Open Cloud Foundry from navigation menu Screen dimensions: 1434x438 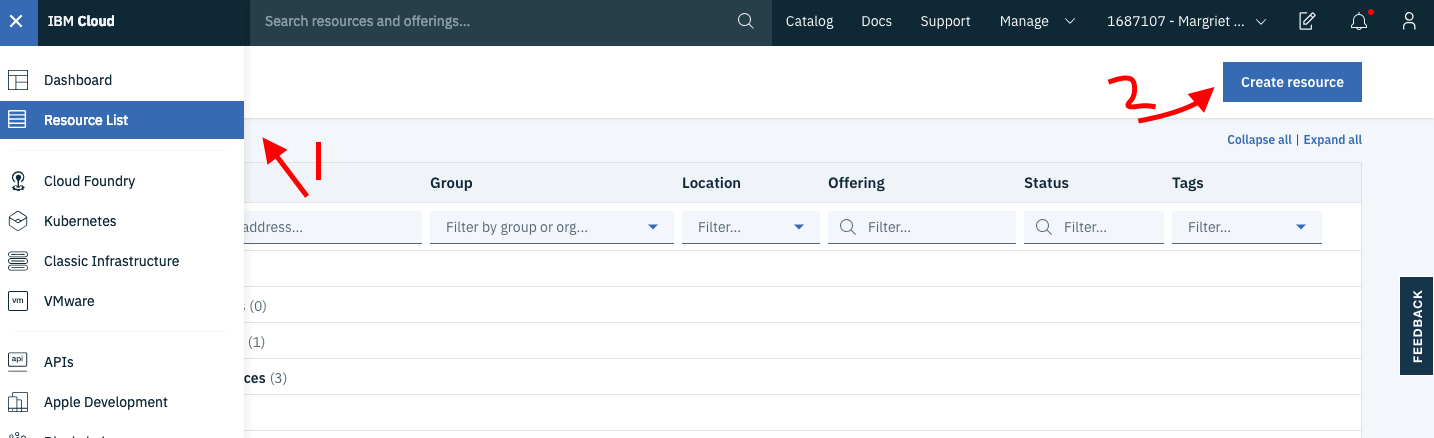click(x=122, y=181)
